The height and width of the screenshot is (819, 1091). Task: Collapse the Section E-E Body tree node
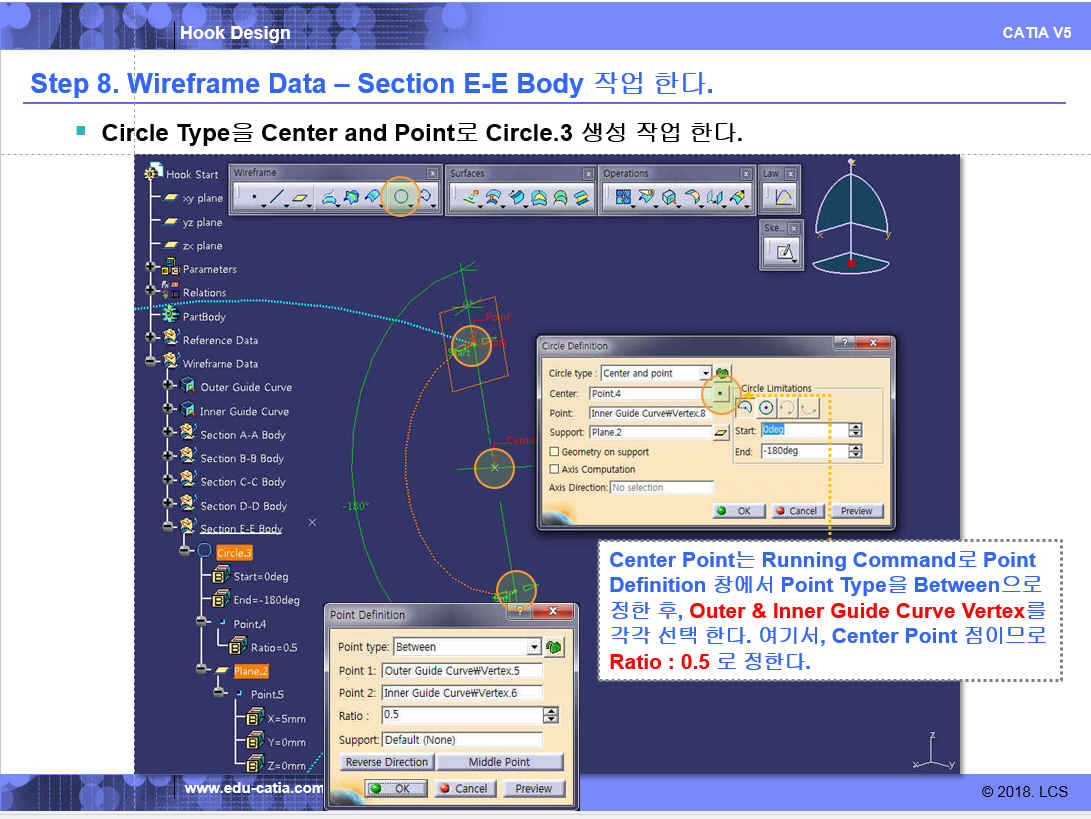(168, 527)
